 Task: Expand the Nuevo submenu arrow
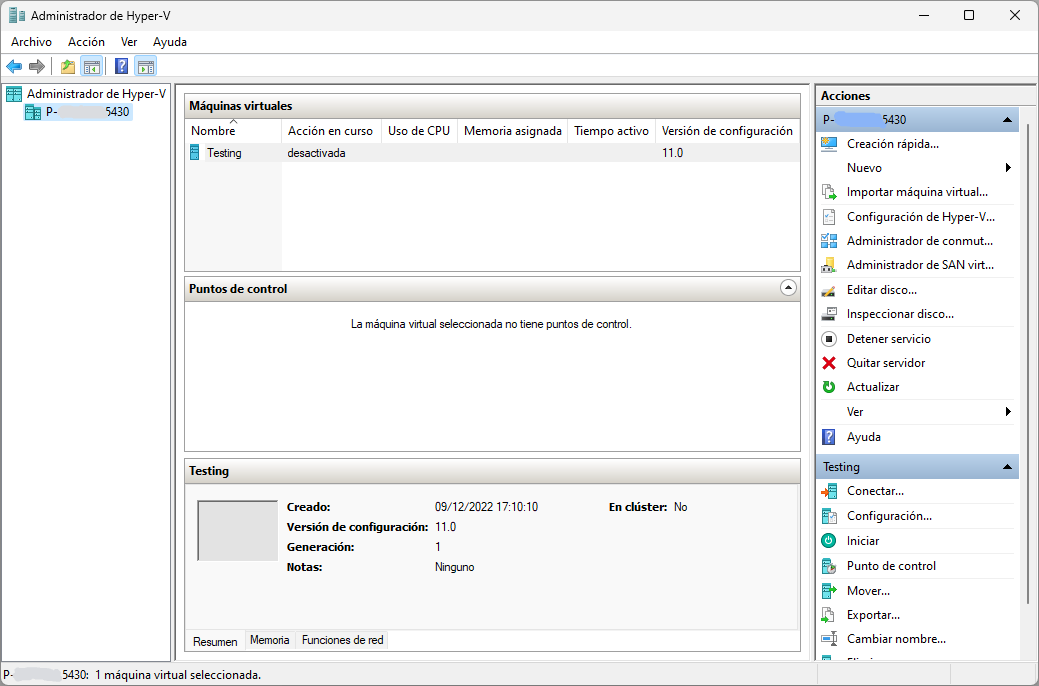tap(1008, 168)
